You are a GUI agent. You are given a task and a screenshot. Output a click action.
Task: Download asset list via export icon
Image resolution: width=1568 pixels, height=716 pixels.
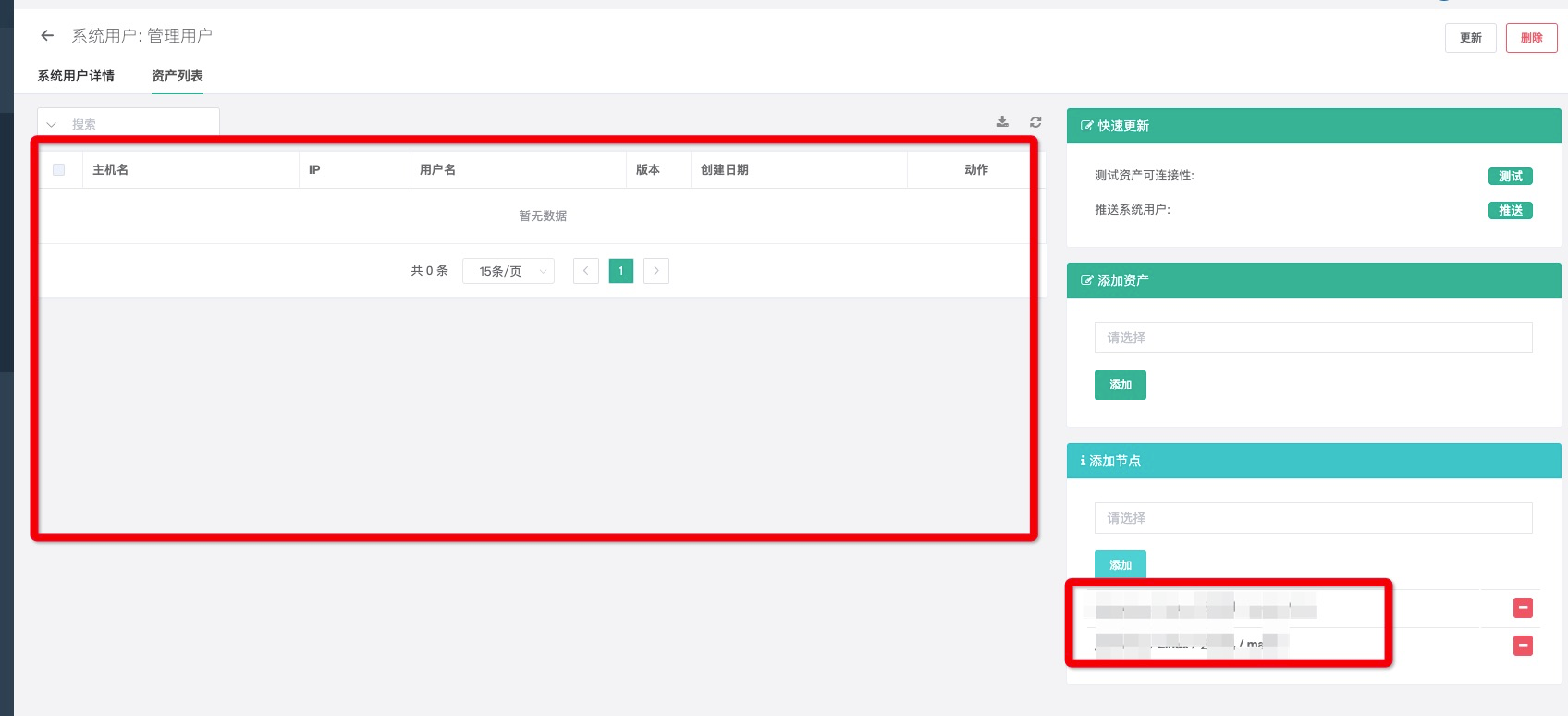click(x=1002, y=122)
